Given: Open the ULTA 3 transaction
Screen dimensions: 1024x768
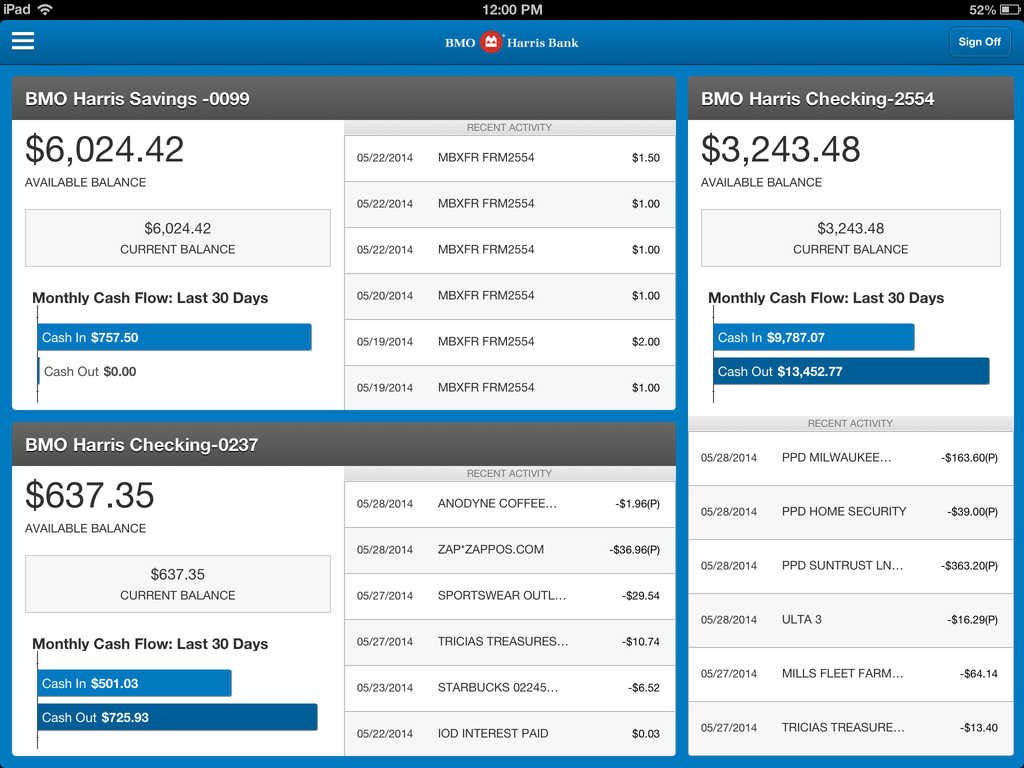Looking at the screenshot, I should (850, 620).
